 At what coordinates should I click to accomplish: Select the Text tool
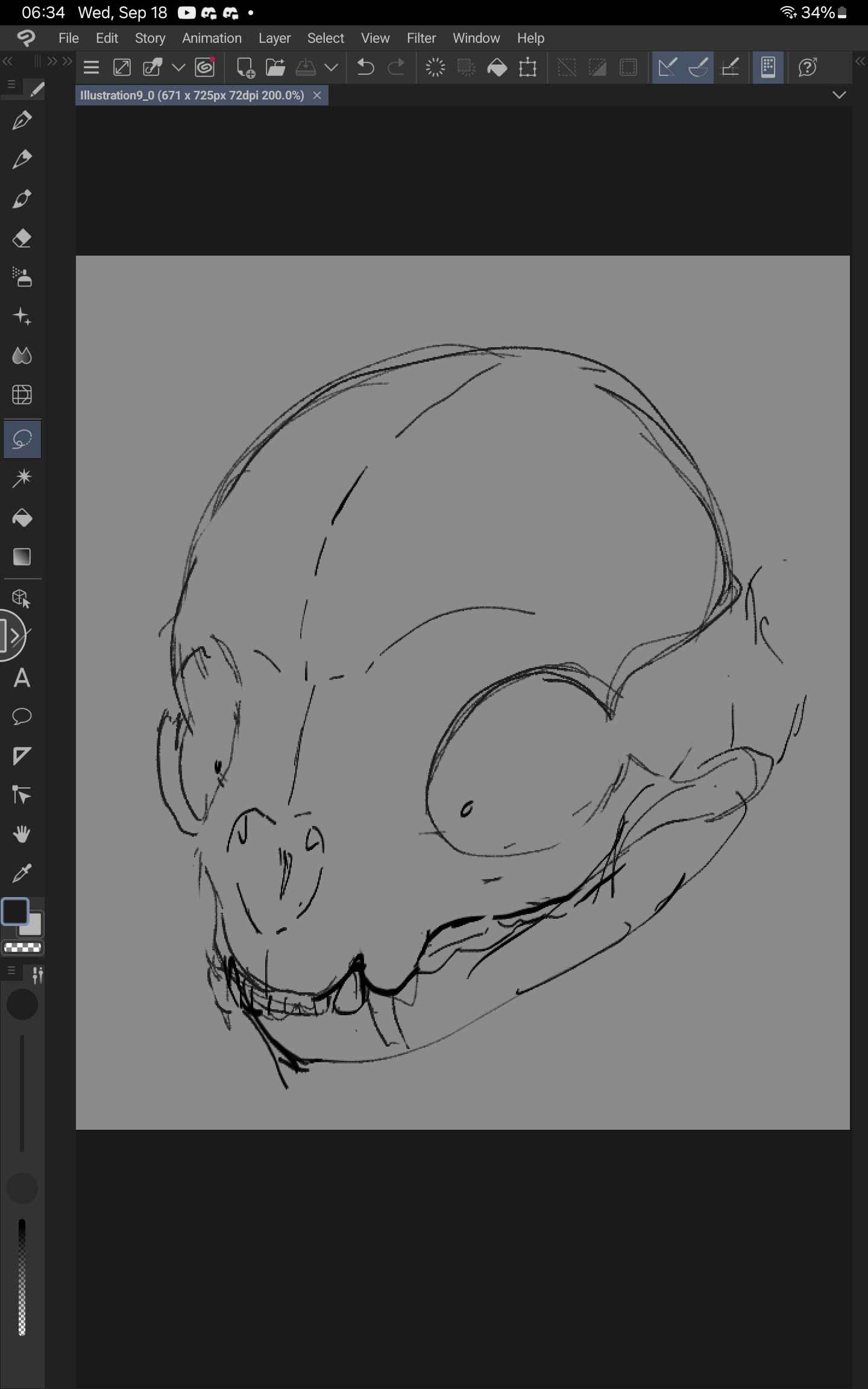pos(22,678)
